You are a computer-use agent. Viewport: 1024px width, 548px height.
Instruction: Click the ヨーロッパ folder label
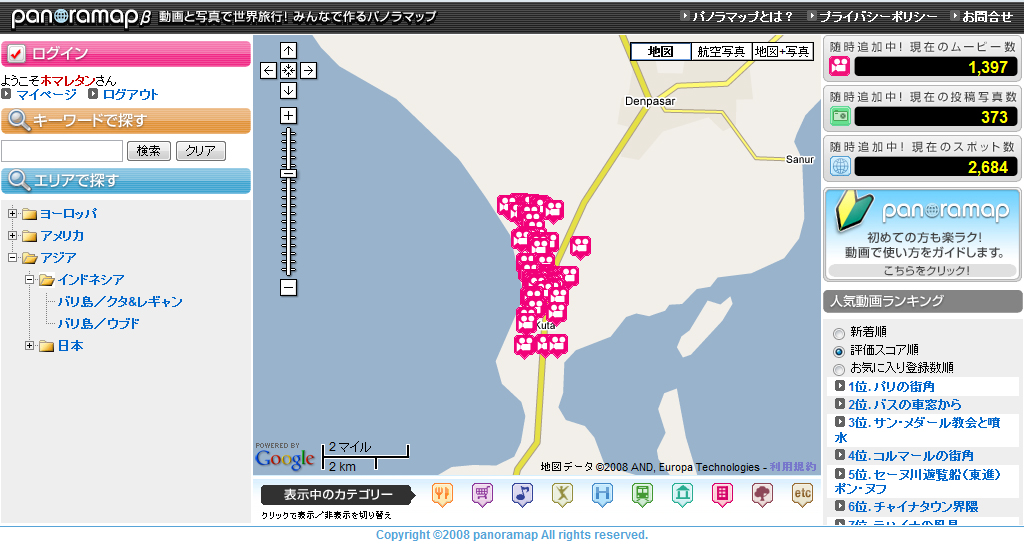coord(69,214)
